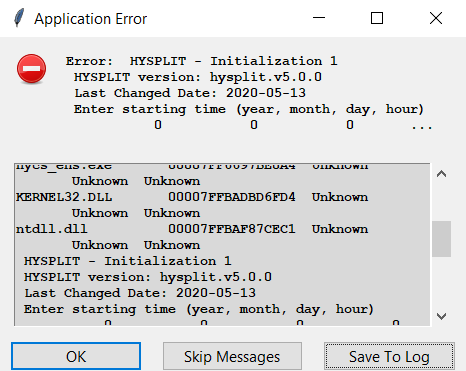Screen dimensions: 466x371
Task: Click Last Changed Date line in log box
Action: coord(140,293)
